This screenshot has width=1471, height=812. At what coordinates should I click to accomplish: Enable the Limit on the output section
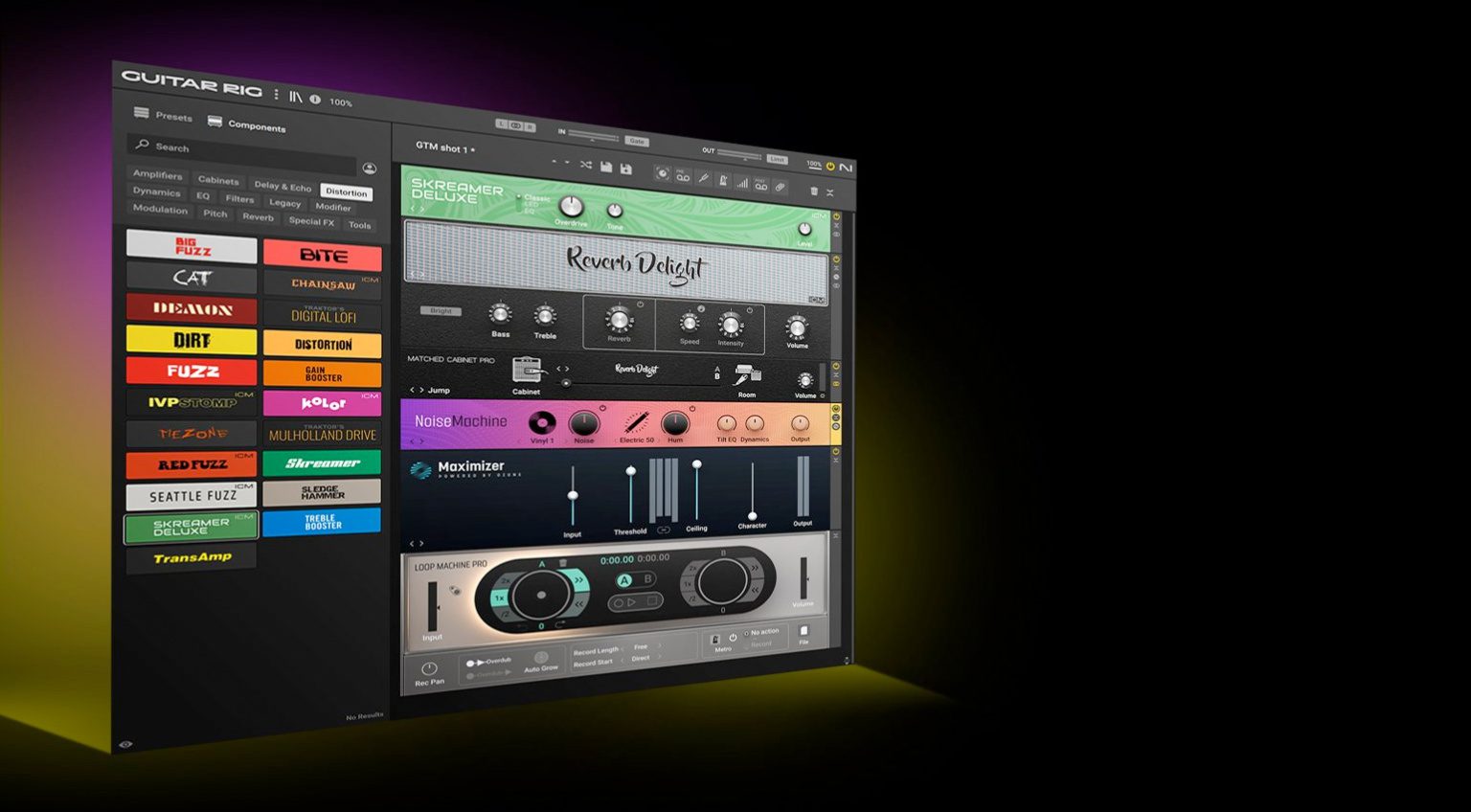click(776, 157)
